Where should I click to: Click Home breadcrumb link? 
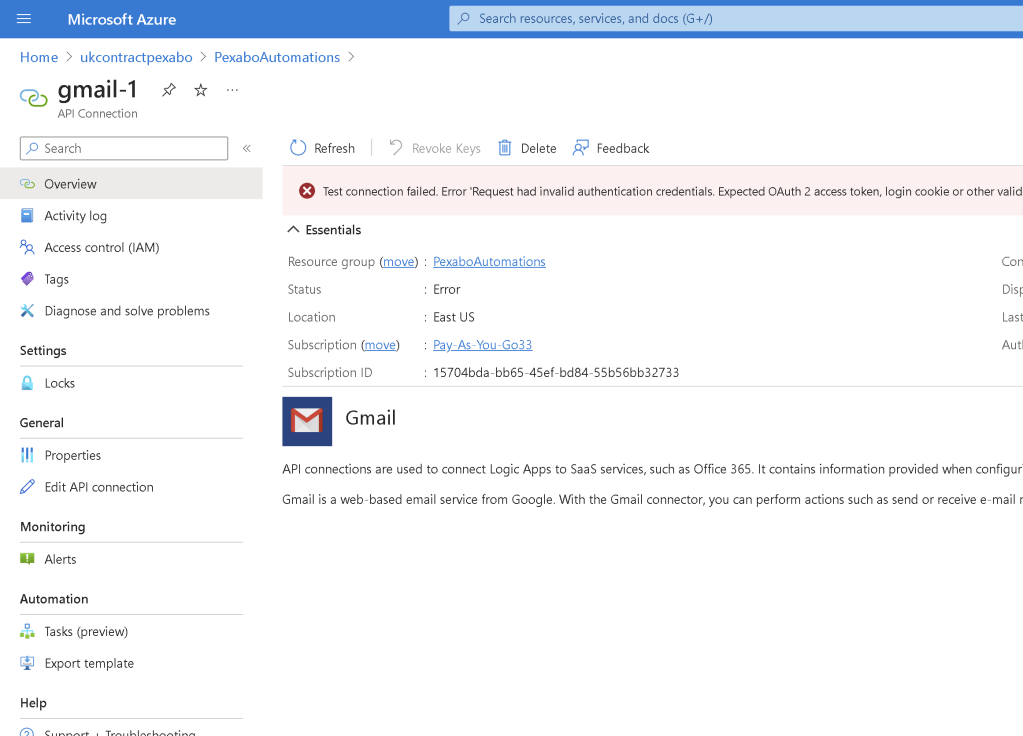pos(39,57)
